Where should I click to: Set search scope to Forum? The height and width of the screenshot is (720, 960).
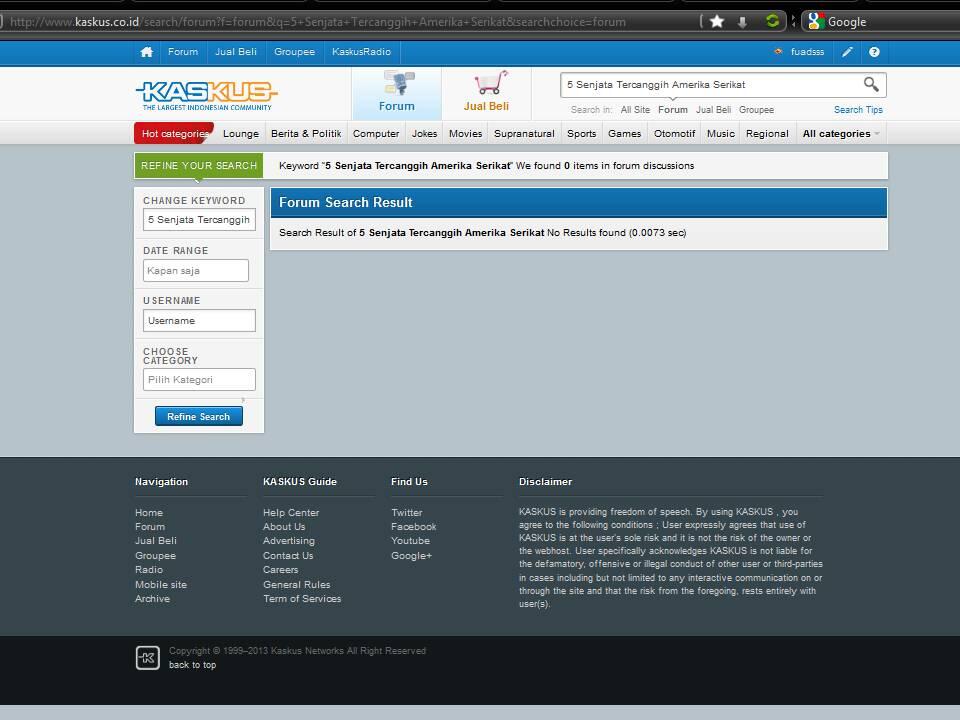click(673, 110)
